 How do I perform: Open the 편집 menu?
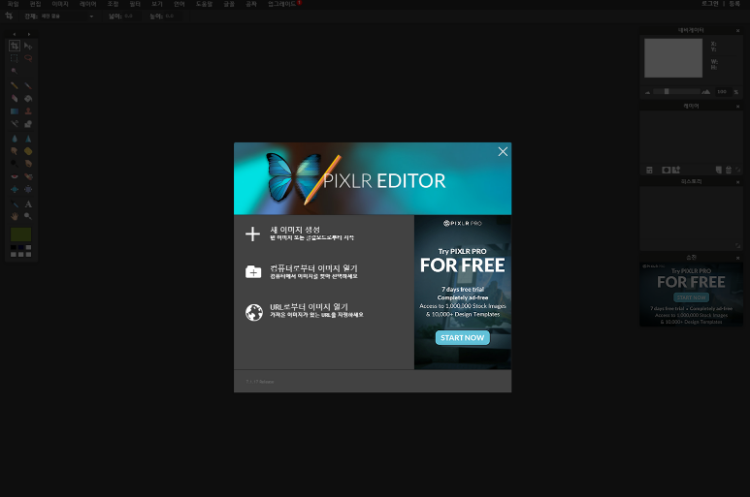(35, 4)
